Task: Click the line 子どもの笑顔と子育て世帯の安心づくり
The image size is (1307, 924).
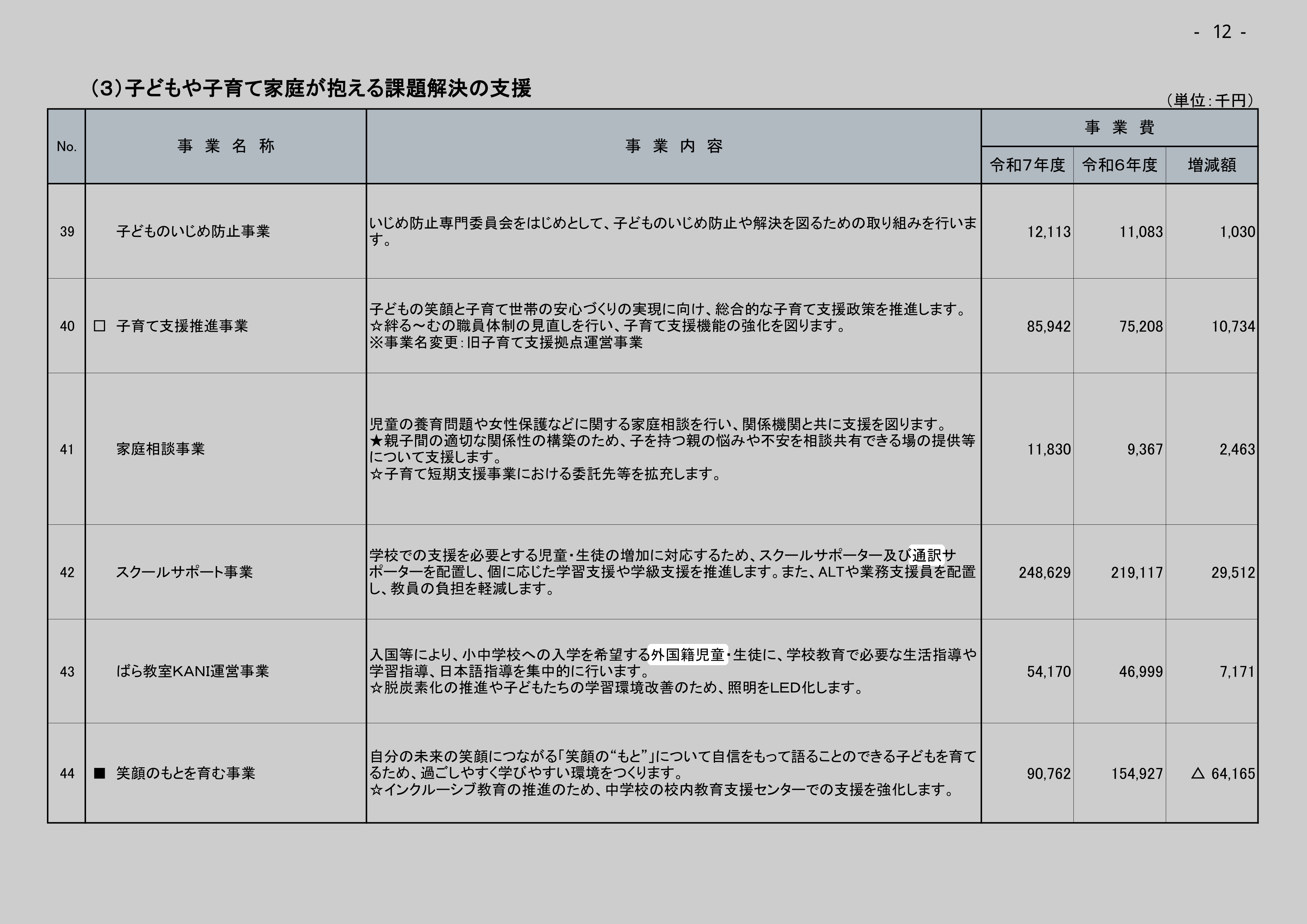Action: [668, 309]
